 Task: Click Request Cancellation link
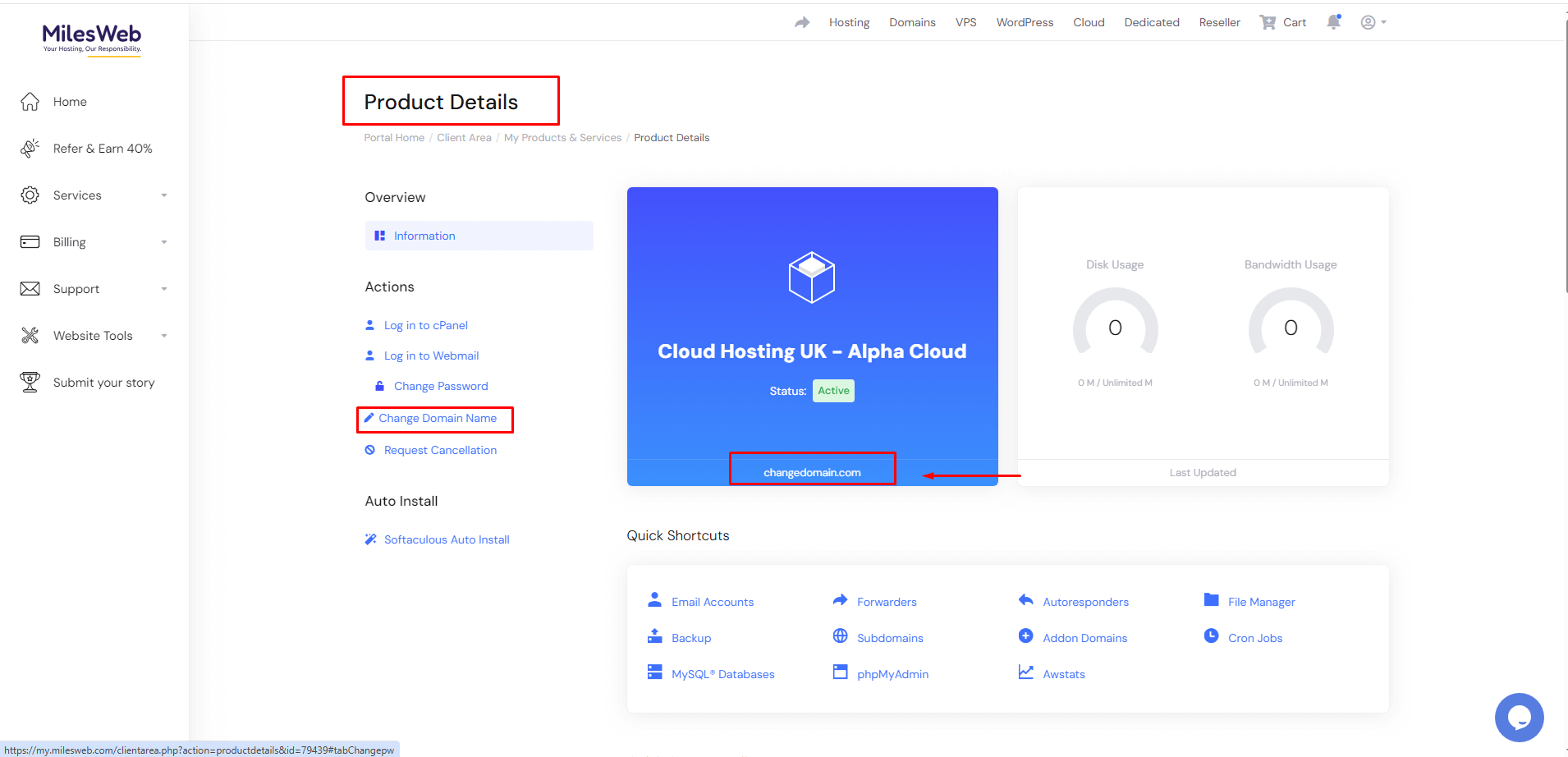(x=440, y=450)
